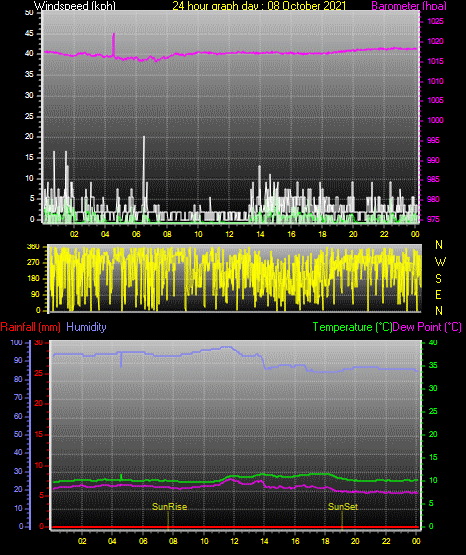Click the E compass direction label
Image resolution: width=466 pixels, height=555 pixels.
tap(438, 295)
